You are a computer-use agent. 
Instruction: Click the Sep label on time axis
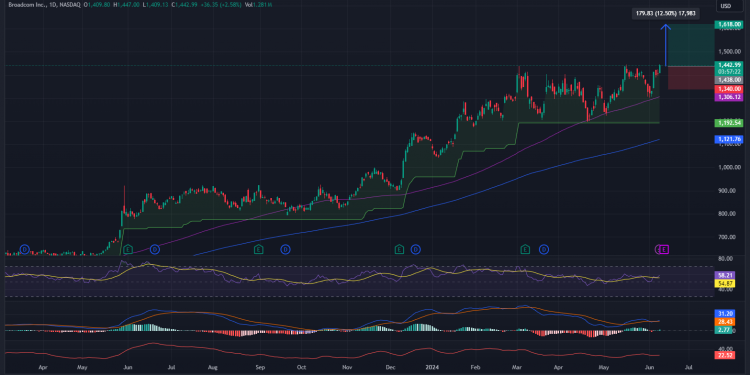pos(260,368)
